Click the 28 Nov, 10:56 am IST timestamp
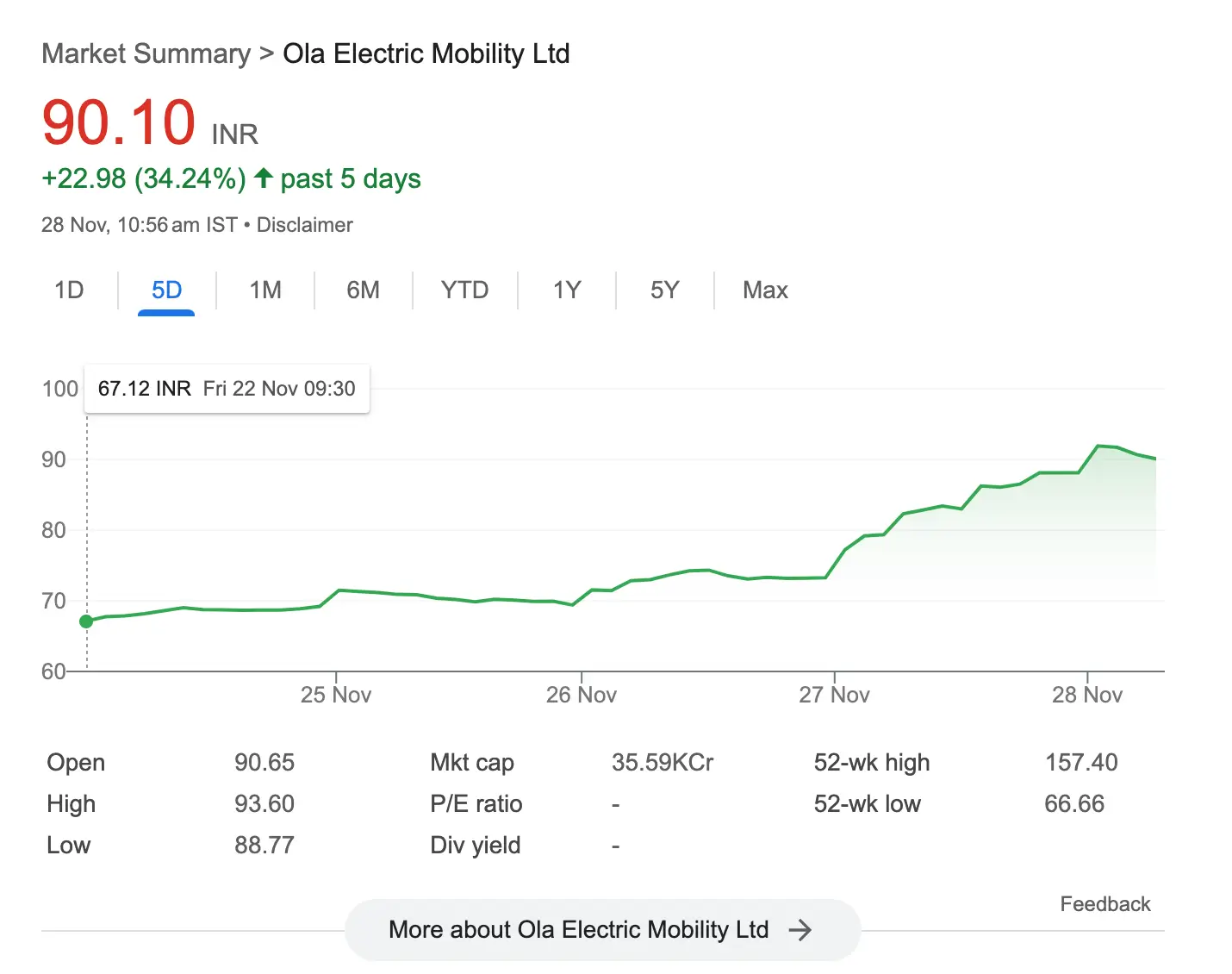Image resolution: width=1232 pixels, height=974 pixels. point(140,225)
